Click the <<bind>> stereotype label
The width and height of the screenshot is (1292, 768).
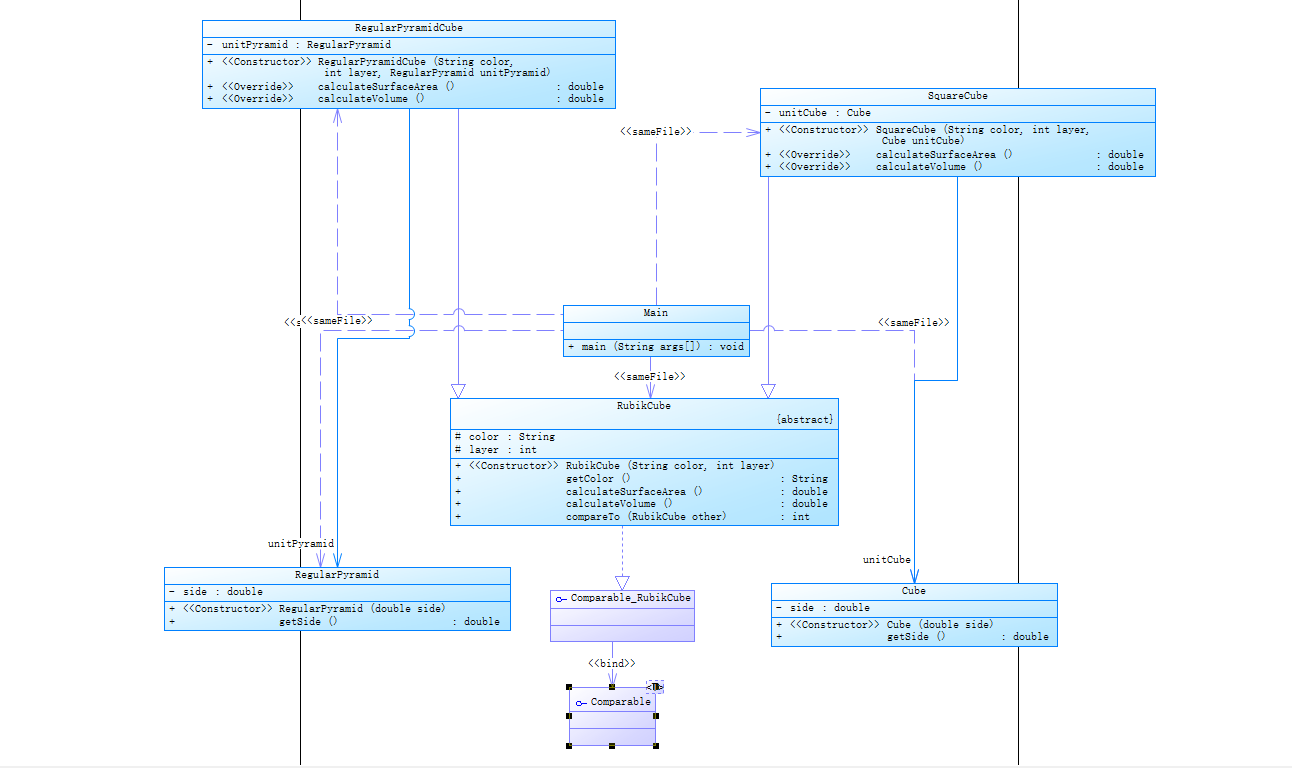coord(612,663)
